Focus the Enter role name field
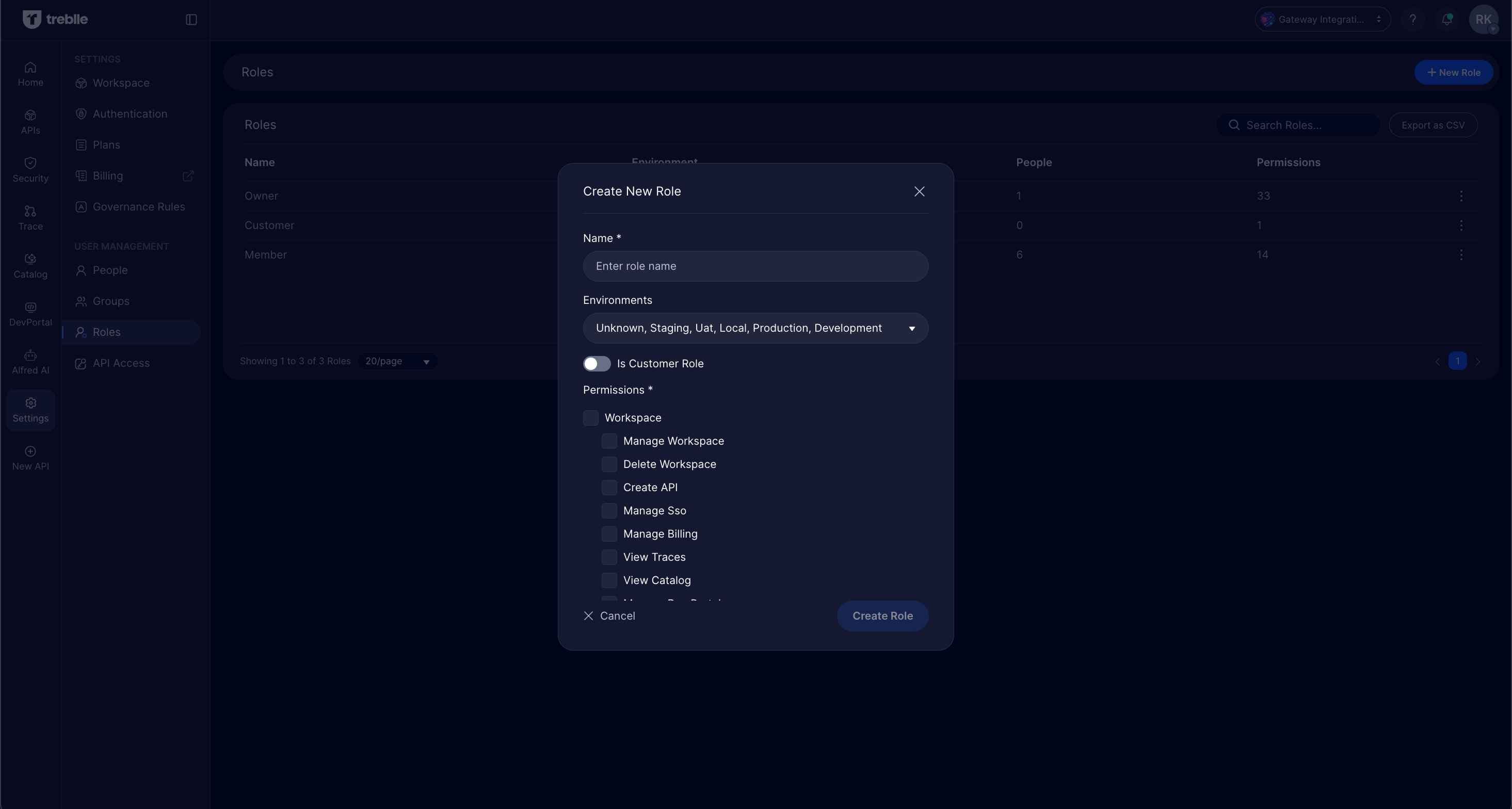The height and width of the screenshot is (809, 1512). [x=755, y=266]
